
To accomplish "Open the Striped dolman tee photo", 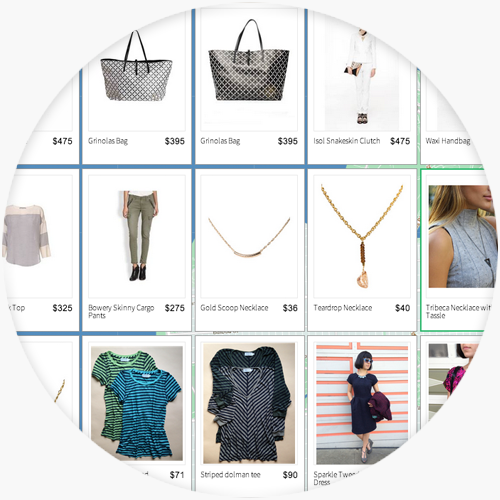I will click(249, 403).
